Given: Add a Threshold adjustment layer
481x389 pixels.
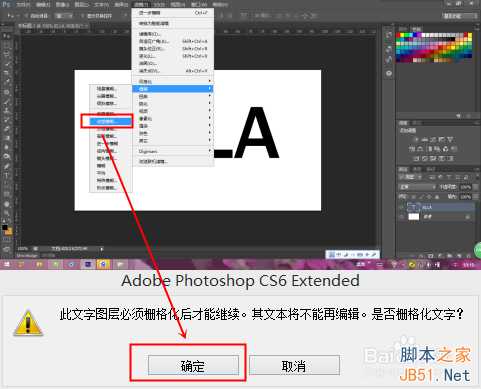Looking at the screenshot, I should (x=433, y=158).
